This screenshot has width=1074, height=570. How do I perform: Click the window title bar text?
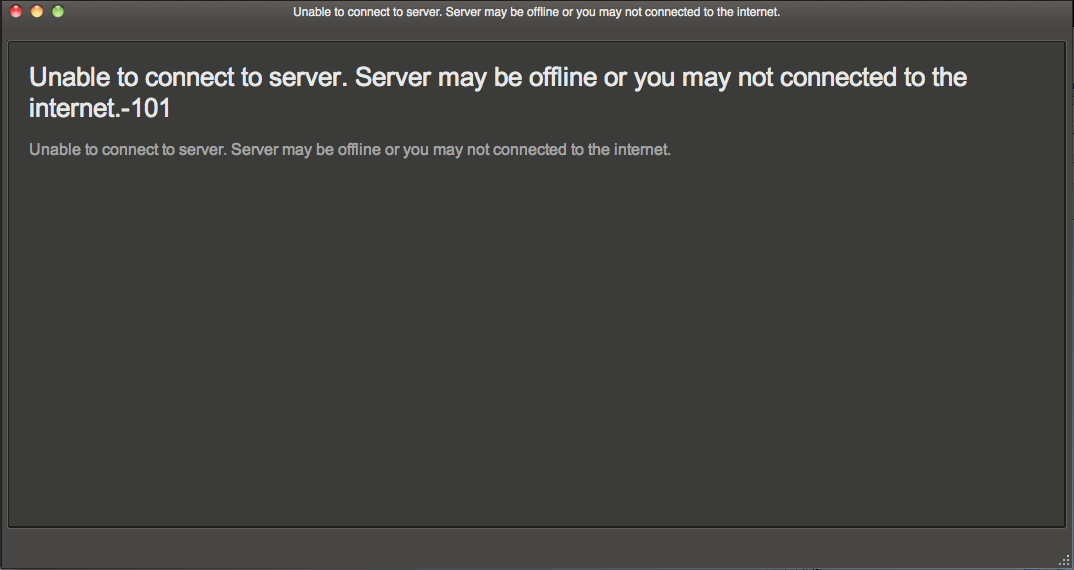[x=536, y=12]
